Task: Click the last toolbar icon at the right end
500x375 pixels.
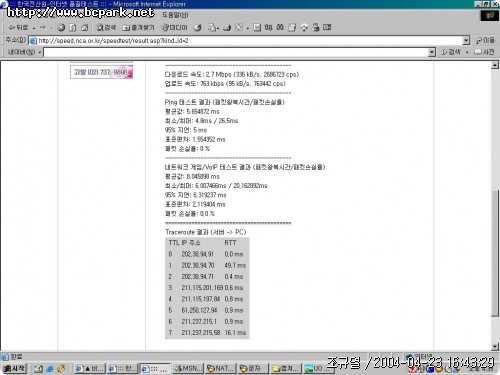Action: click(x=327, y=27)
